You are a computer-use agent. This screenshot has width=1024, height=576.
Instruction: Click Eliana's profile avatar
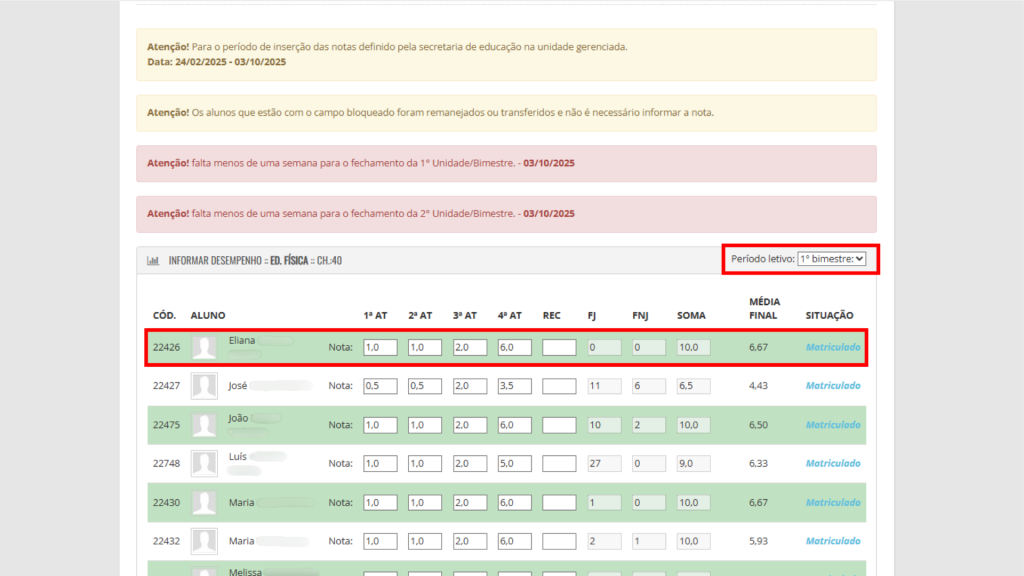coord(205,348)
